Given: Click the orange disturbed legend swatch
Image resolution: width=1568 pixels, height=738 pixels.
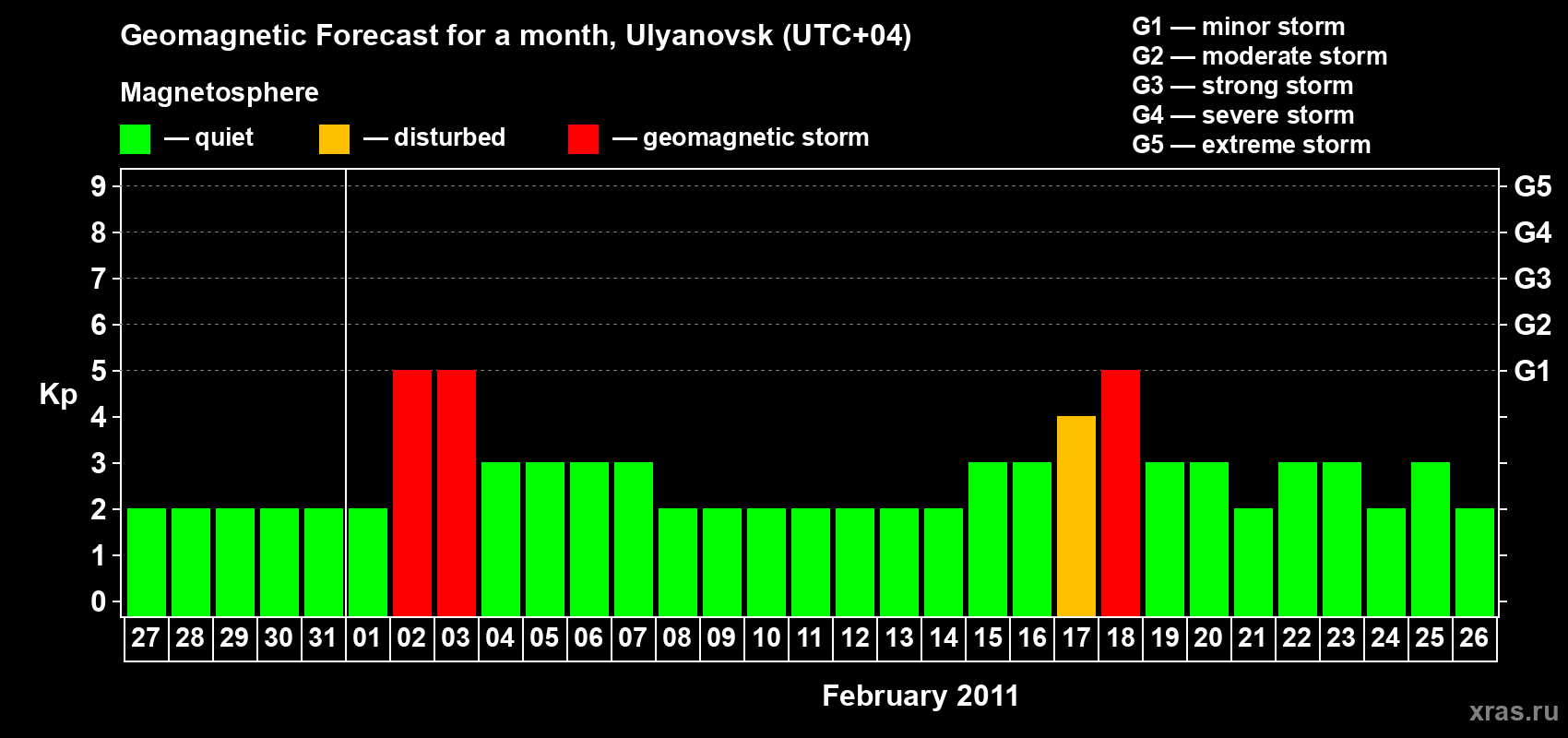Looking at the screenshot, I should (x=334, y=139).
